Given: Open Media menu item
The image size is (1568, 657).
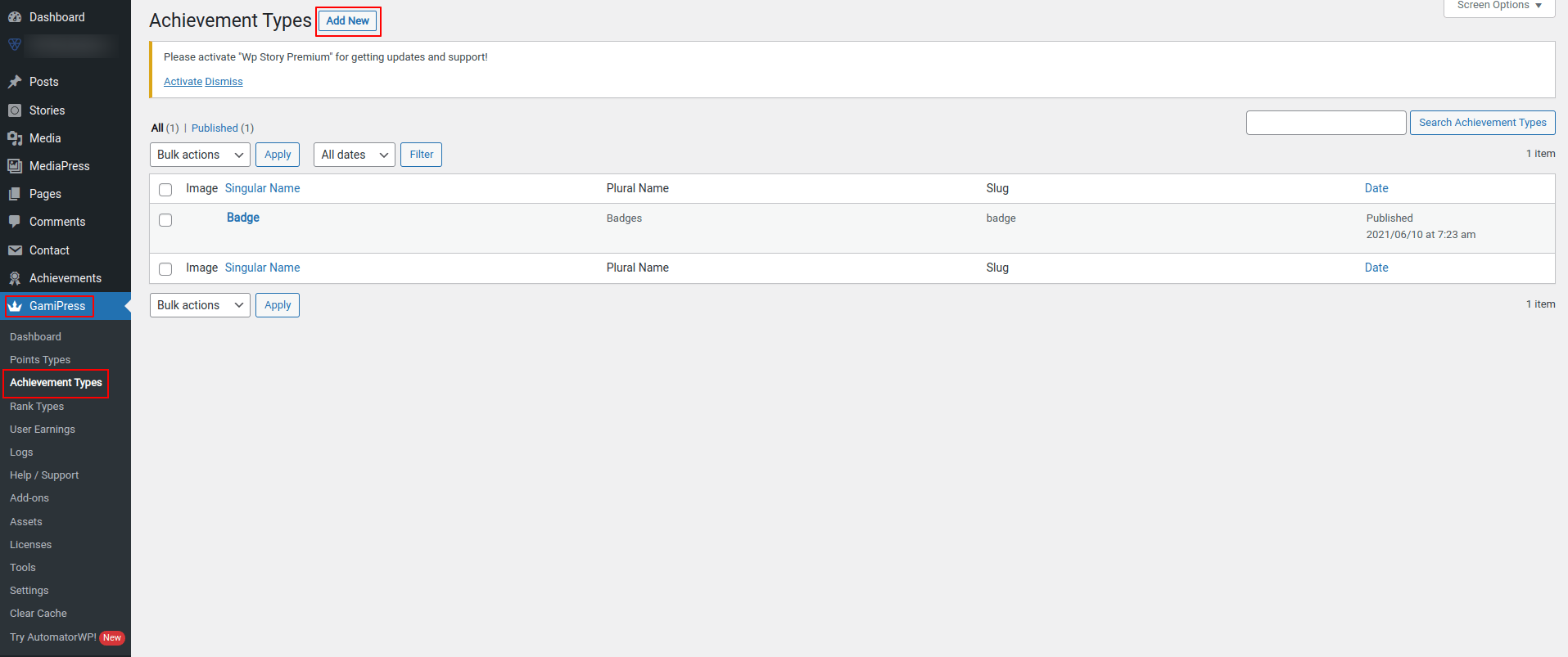Looking at the screenshot, I should tap(45, 138).
